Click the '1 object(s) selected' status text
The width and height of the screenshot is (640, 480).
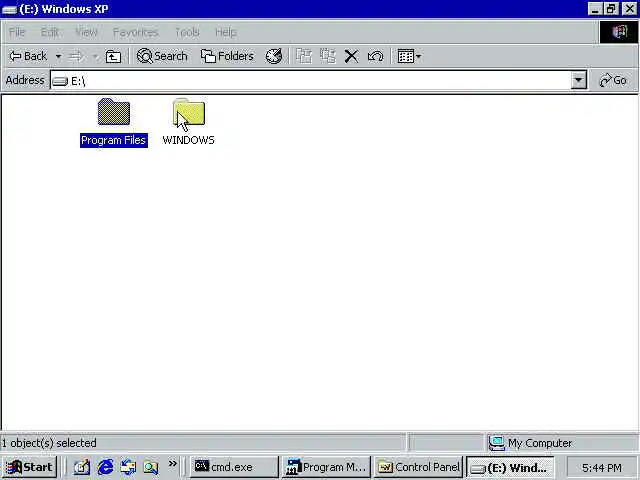coord(49,443)
